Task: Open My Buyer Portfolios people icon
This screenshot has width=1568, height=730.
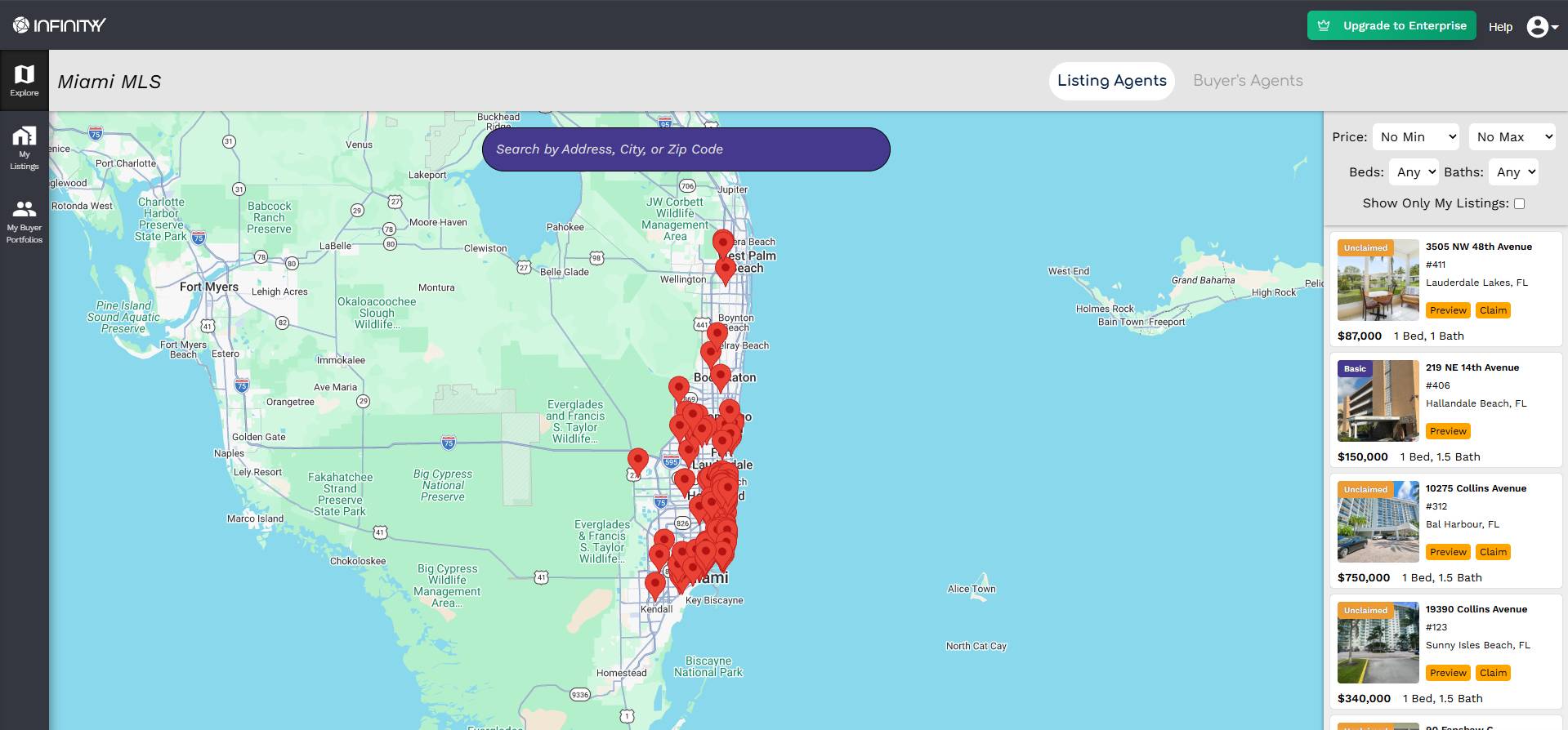Action: 25,209
